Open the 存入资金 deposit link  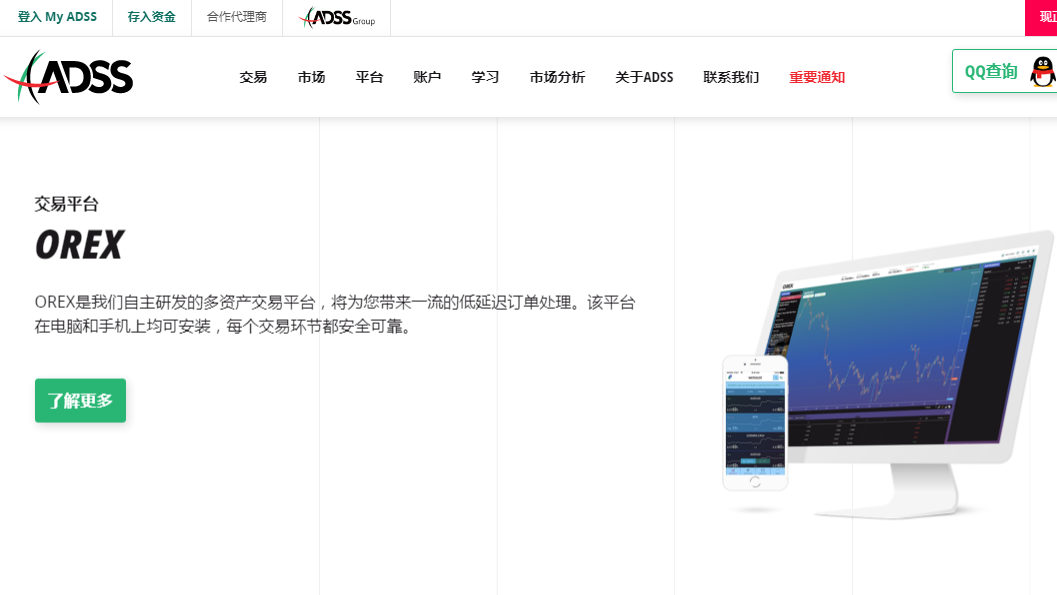coord(151,17)
